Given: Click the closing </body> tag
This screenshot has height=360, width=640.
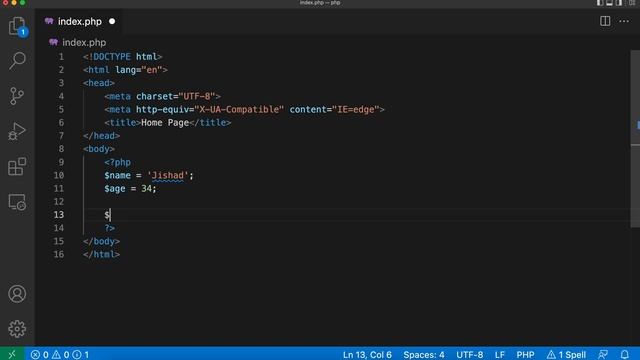Looking at the screenshot, I should point(101,241).
